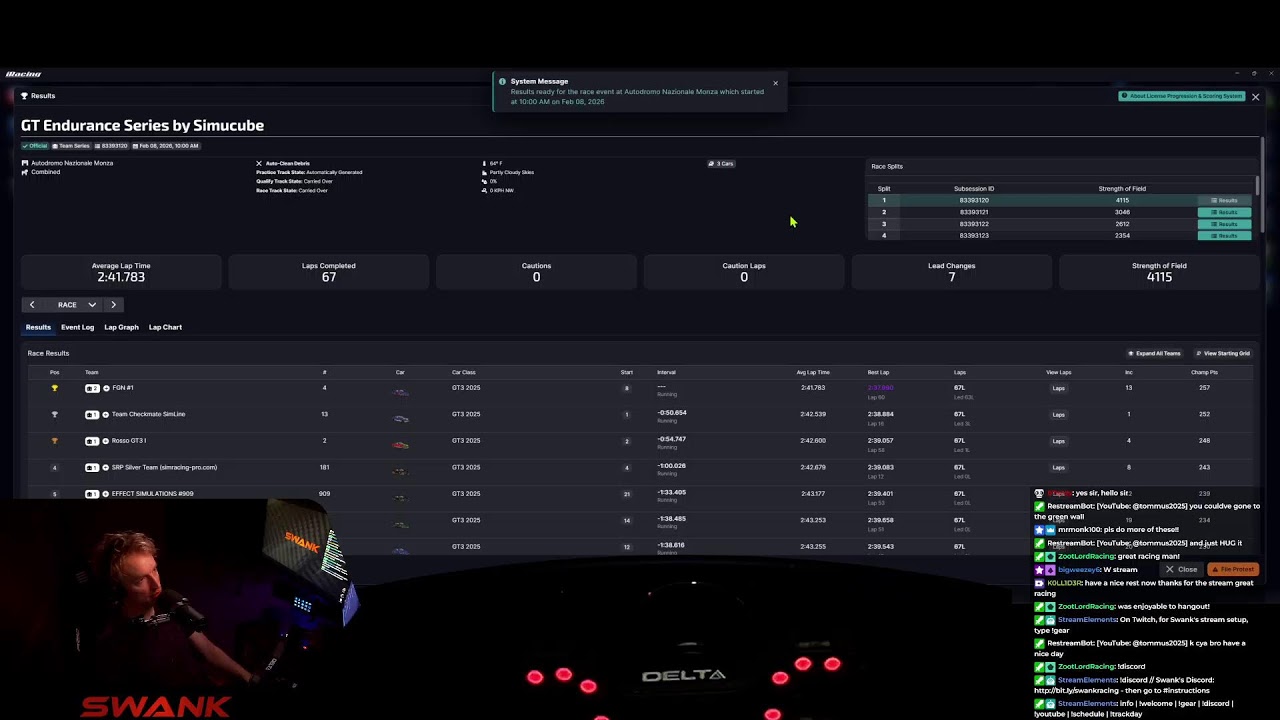Viewport: 1280px width, 720px height.
Task: Go to next session with right arrow
Action: point(113,305)
